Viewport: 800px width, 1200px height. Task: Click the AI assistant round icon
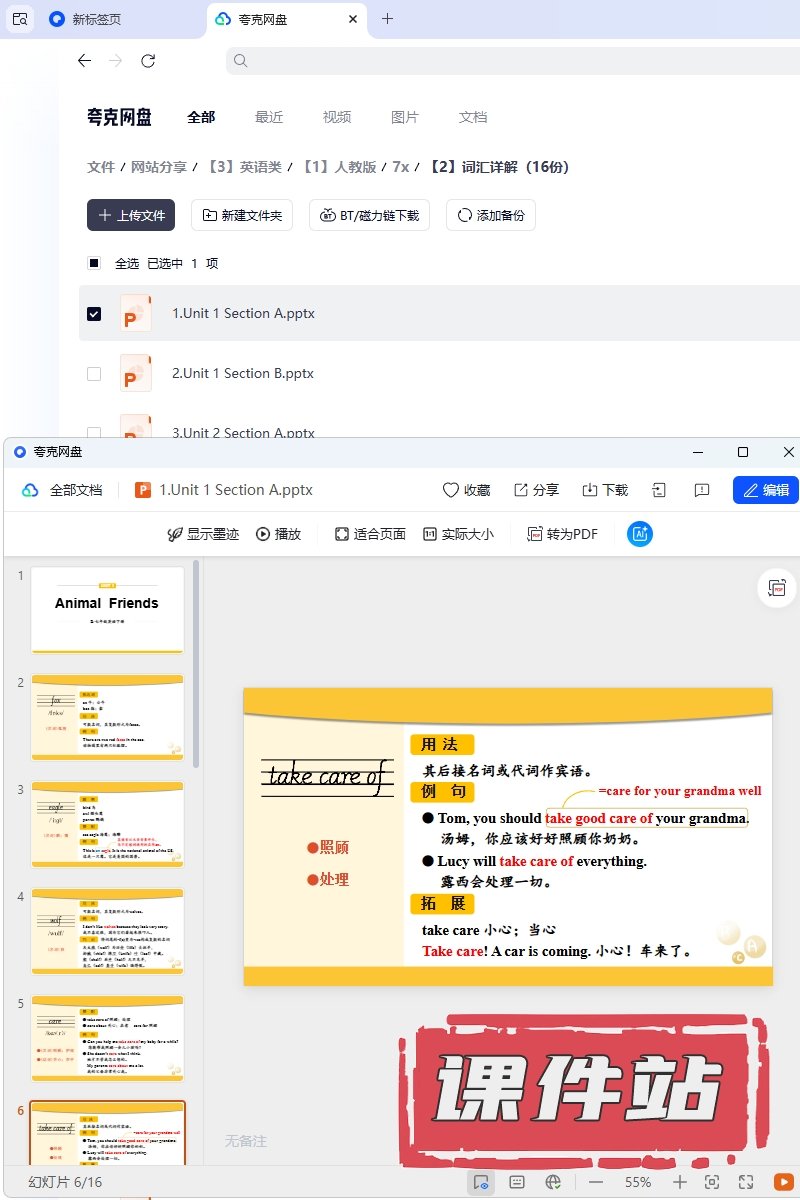click(639, 534)
